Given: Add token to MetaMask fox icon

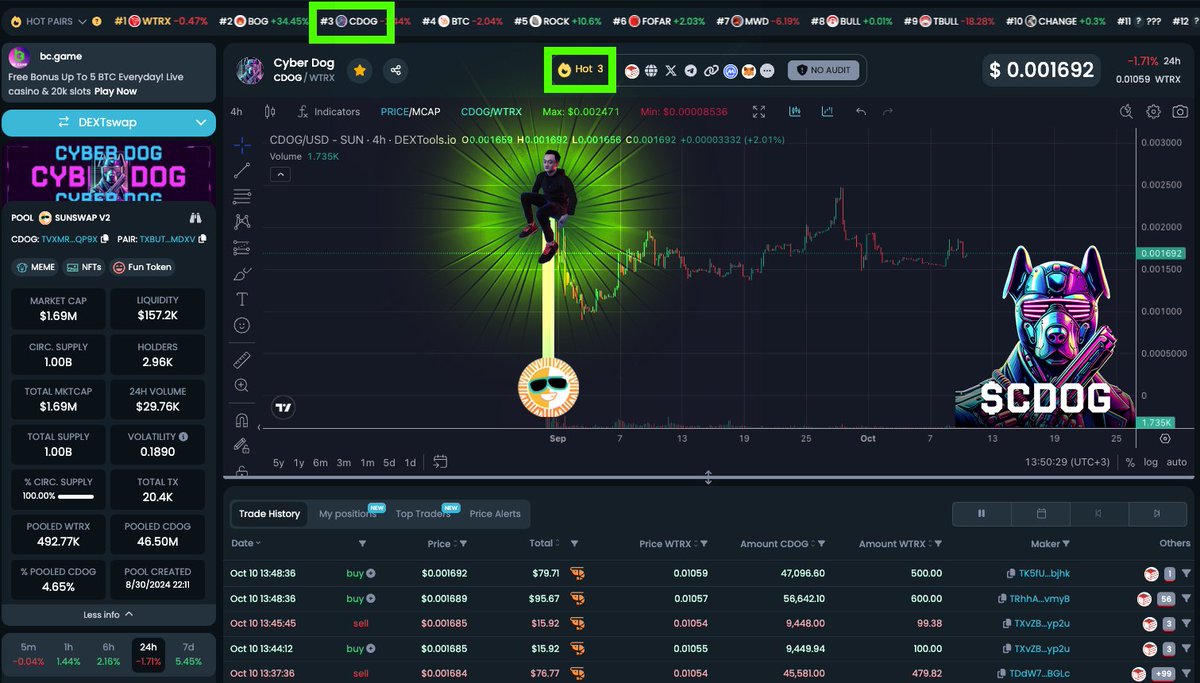Looking at the screenshot, I should pos(749,71).
